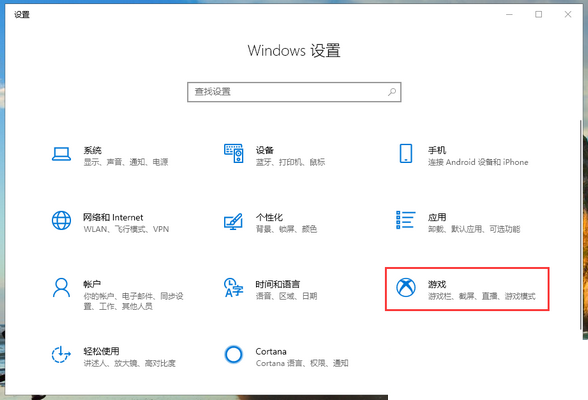
Task: Open the Cortana circle icon
Action: pyautogui.click(x=233, y=354)
